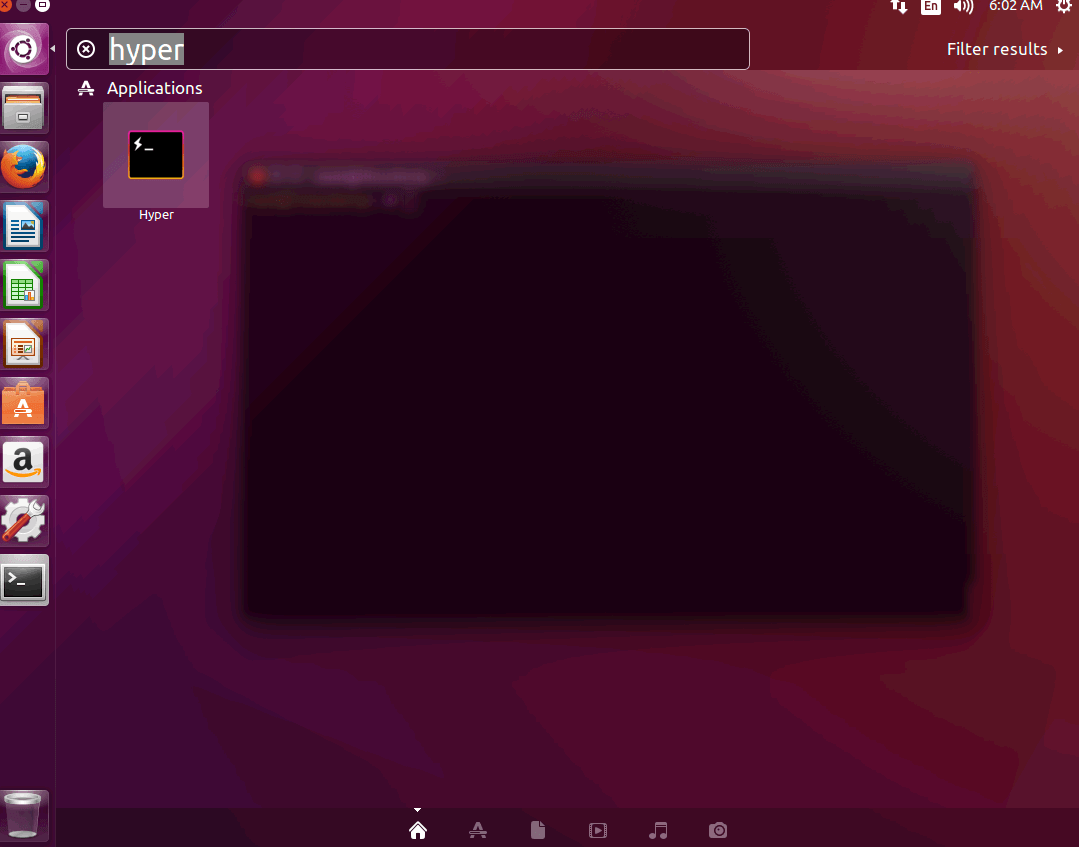1079x847 pixels.
Task: Open Files manager from launcher
Action: click(x=24, y=108)
